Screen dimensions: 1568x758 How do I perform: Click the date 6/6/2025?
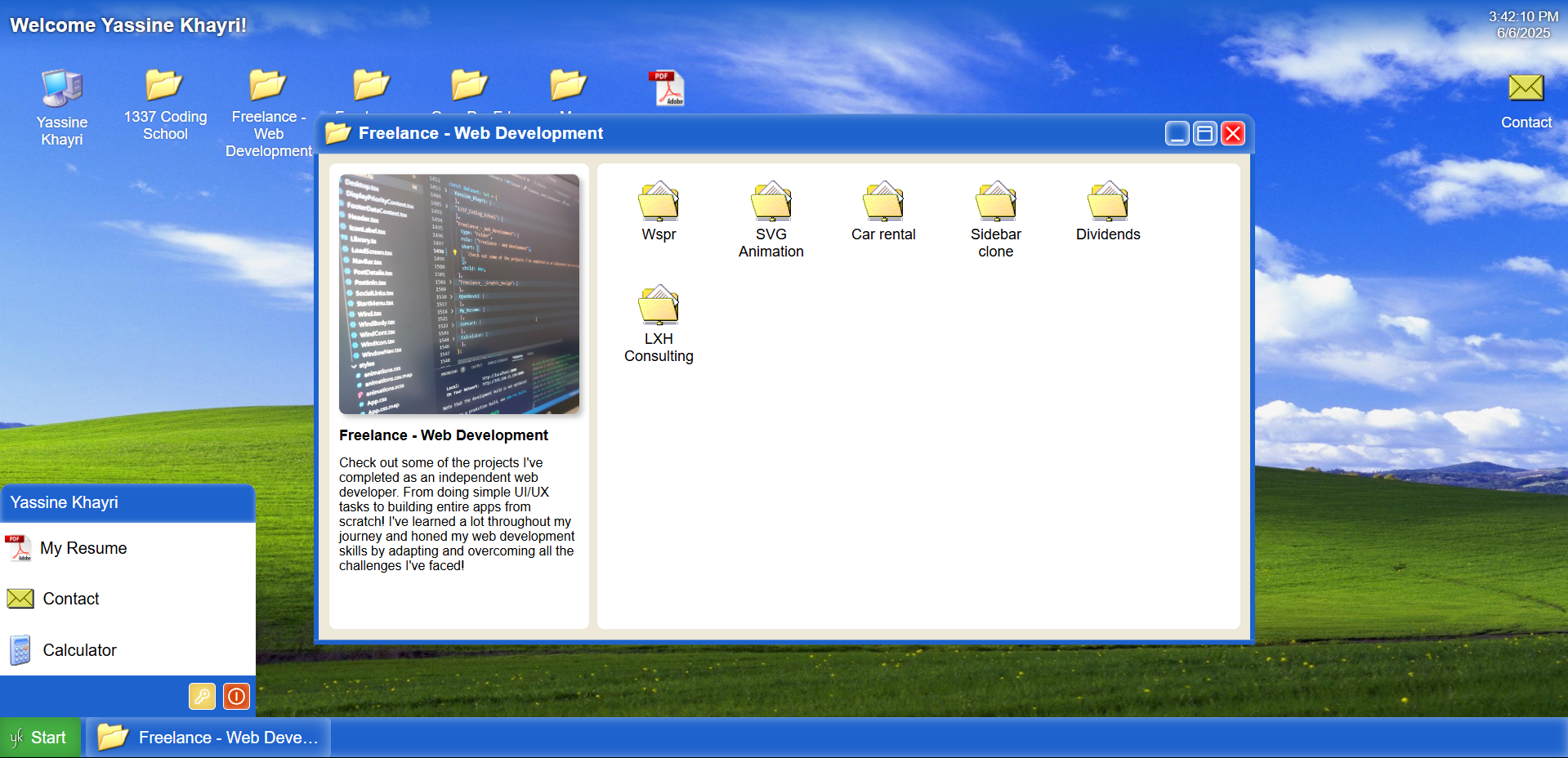1523,33
